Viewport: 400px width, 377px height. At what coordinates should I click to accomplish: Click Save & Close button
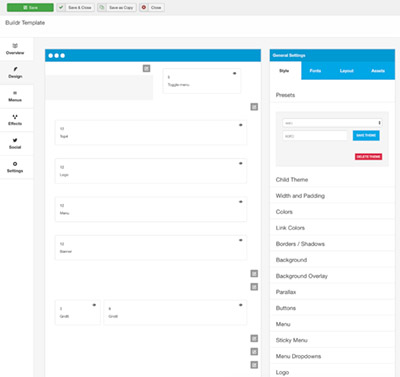click(x=75, y=7)
